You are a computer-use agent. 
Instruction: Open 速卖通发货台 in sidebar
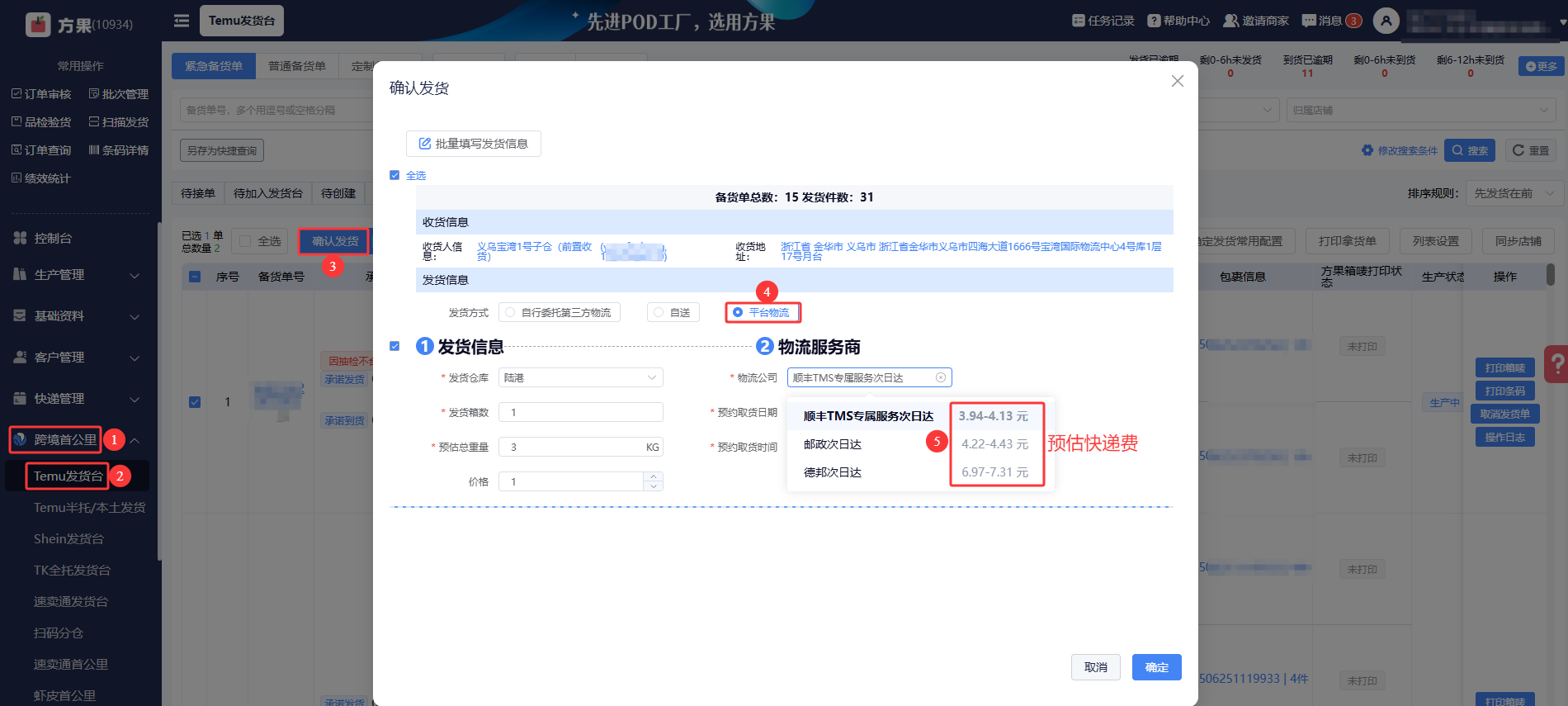coord(71,602)
